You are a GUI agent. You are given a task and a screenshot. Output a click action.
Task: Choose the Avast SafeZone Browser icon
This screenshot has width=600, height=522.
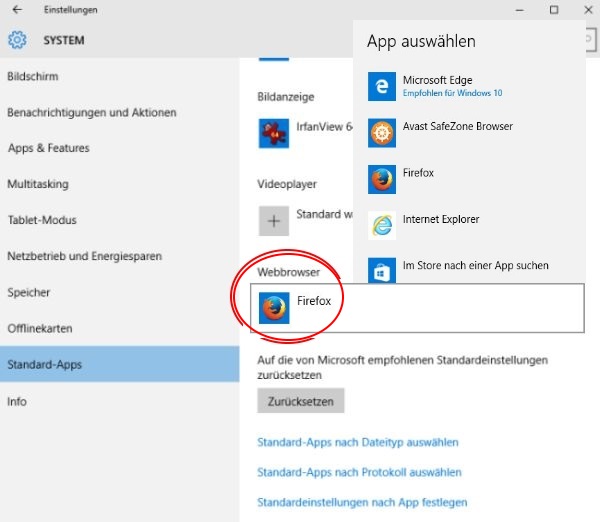382,133
